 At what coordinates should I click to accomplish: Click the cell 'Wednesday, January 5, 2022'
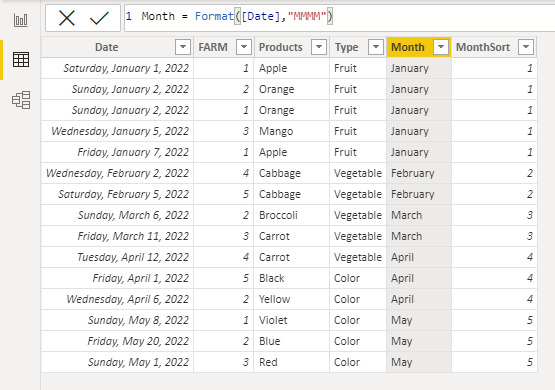pyautogui.click(x=118, y=131)
